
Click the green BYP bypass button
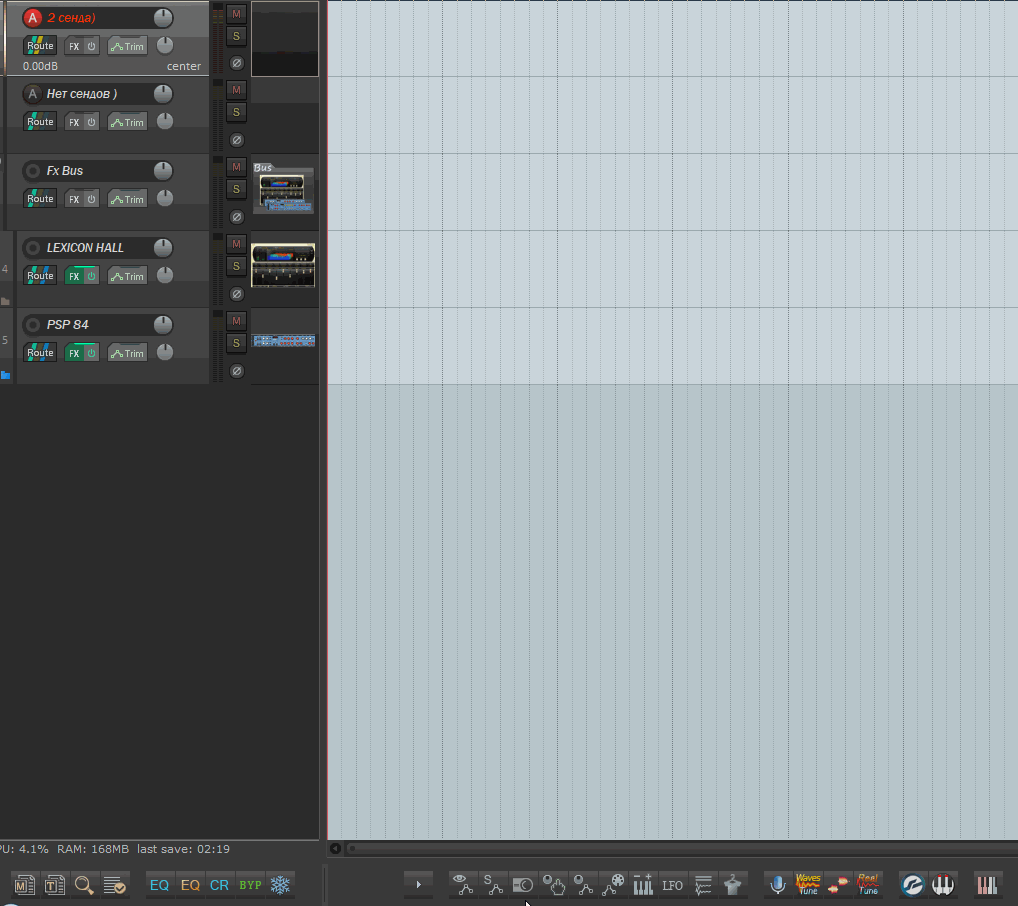250,885
